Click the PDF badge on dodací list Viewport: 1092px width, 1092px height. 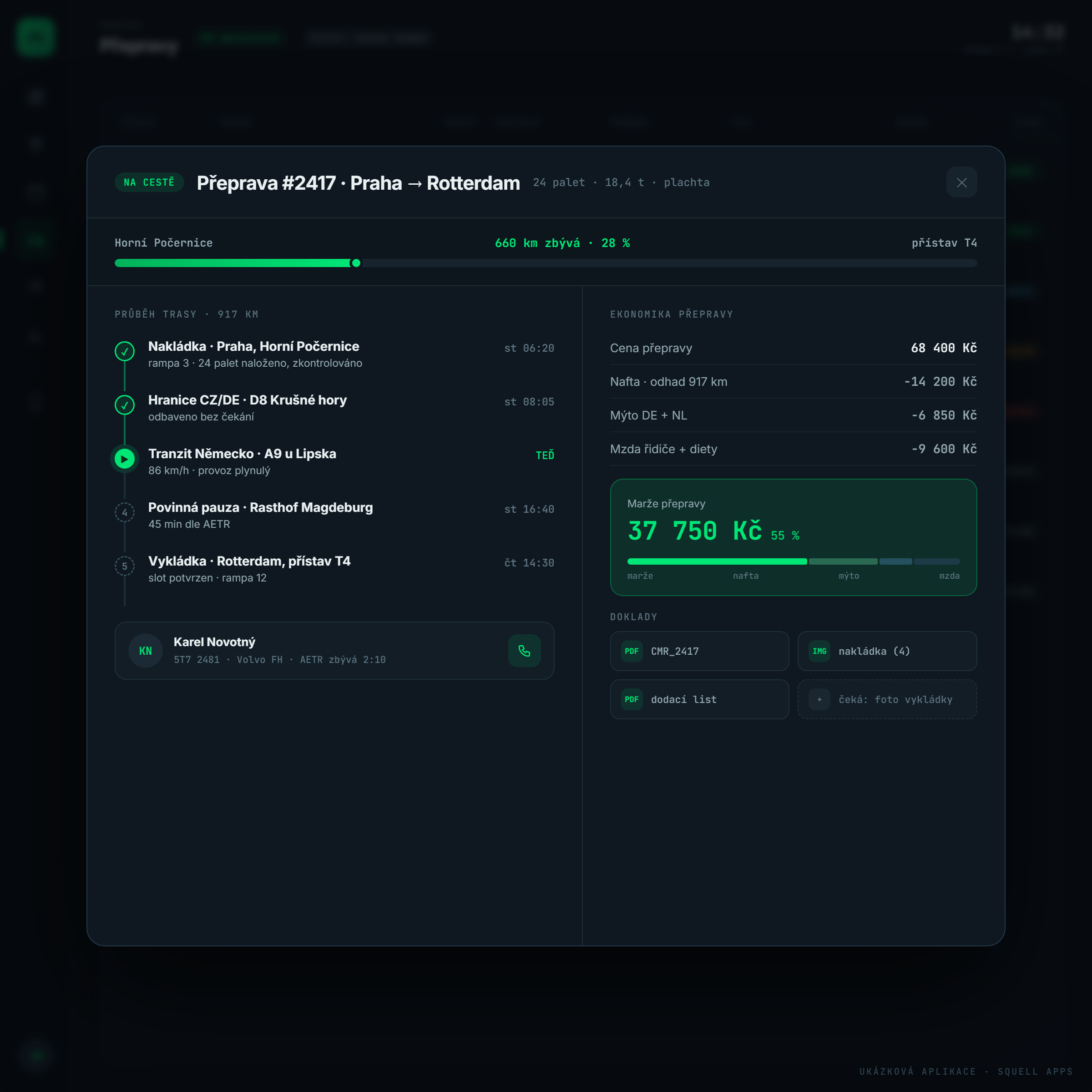coord(632,699)
